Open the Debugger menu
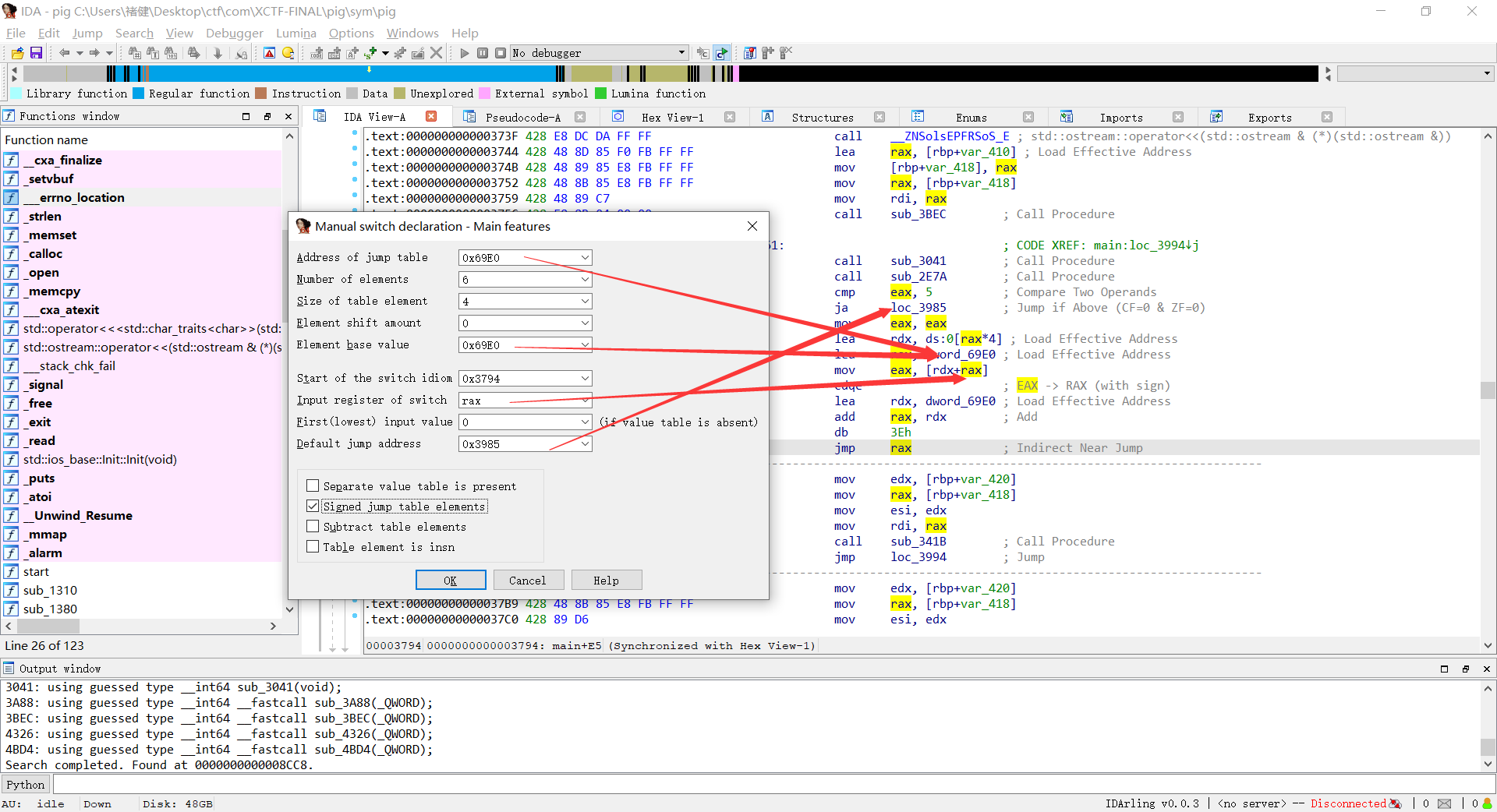Image resolution: width=1497 pixels, height=812 pixels. (x=234, y=33)
